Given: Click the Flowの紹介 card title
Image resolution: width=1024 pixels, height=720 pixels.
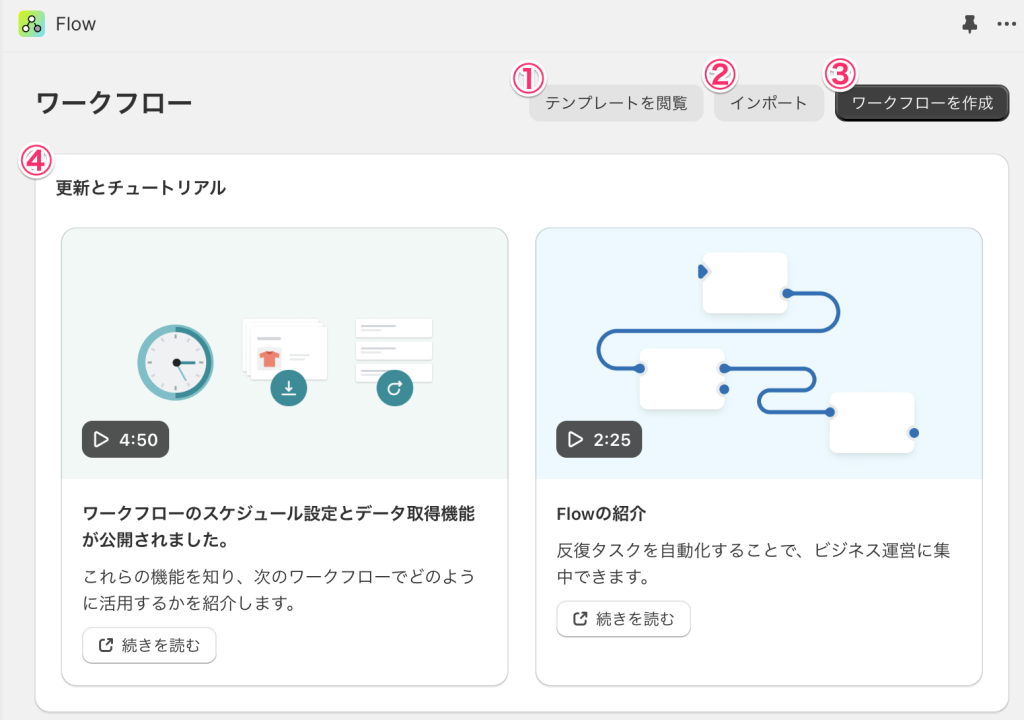Looking at the screenshot, I should click(601, 514).
